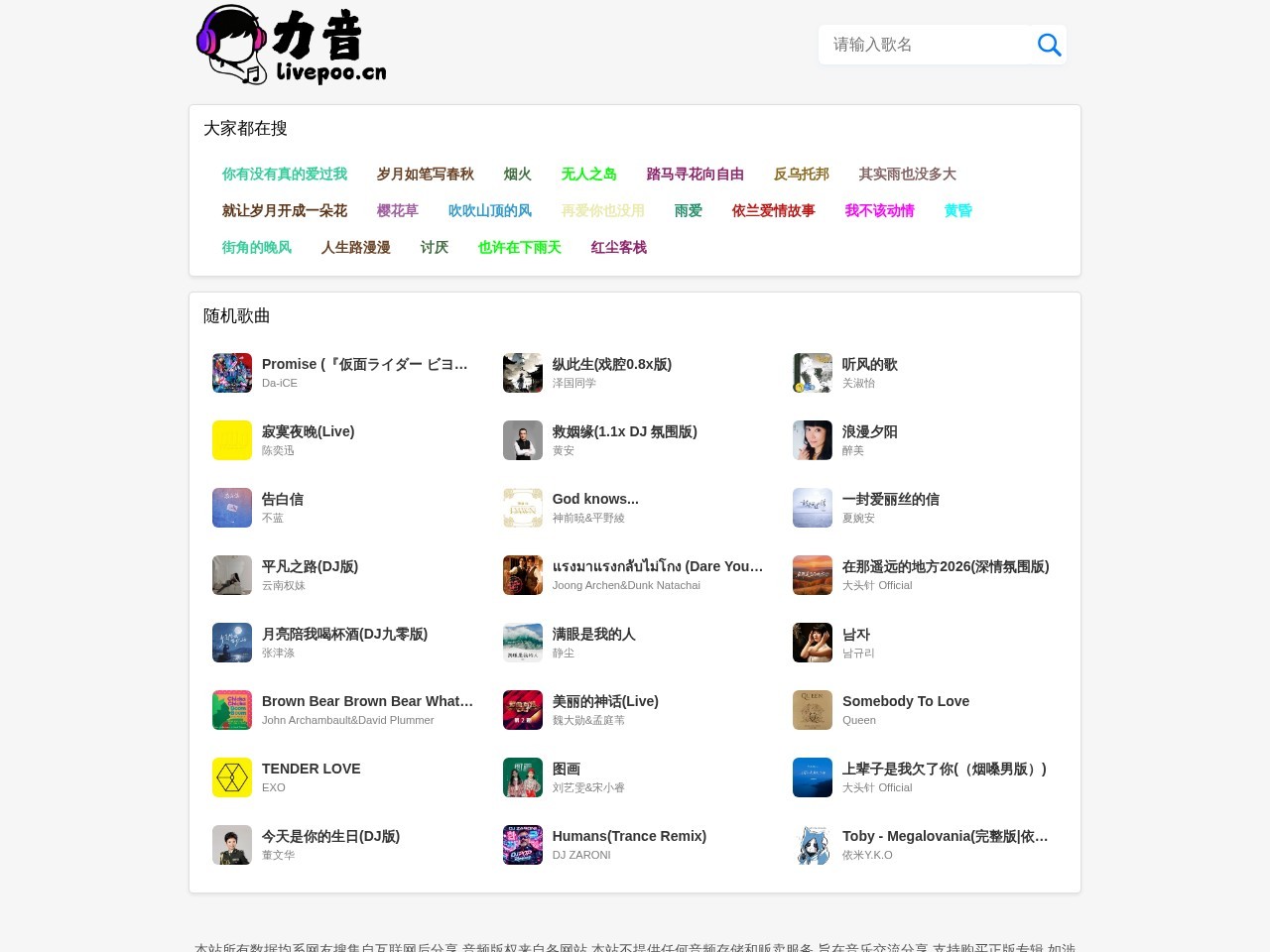Open trending search 吹吹山顶的风
1270x952 pixels.
click(490, 210)
